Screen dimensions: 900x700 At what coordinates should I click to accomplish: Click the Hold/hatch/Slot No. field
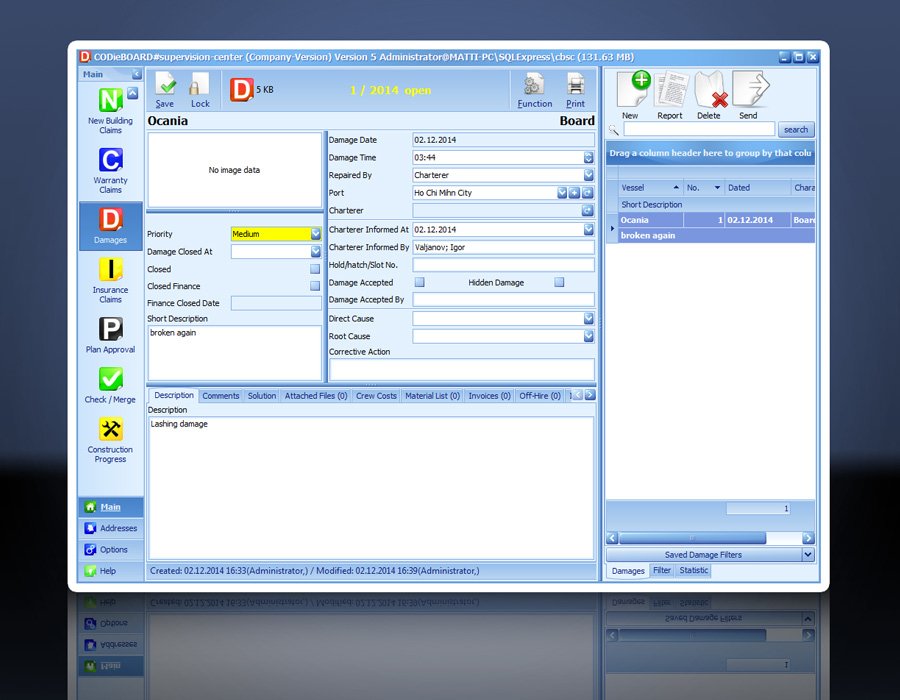pos(503,265)
